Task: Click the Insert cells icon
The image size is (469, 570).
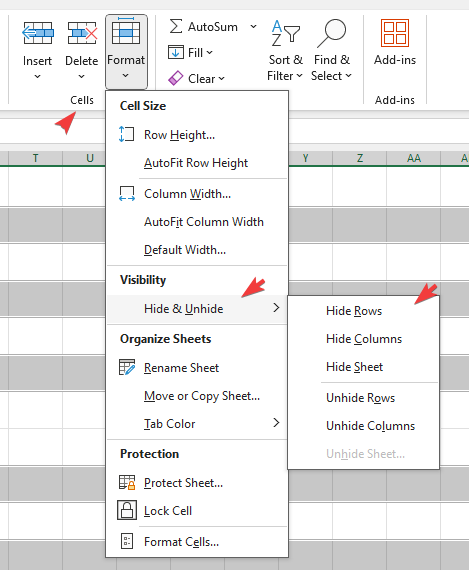Action: [x=38, y=33]
